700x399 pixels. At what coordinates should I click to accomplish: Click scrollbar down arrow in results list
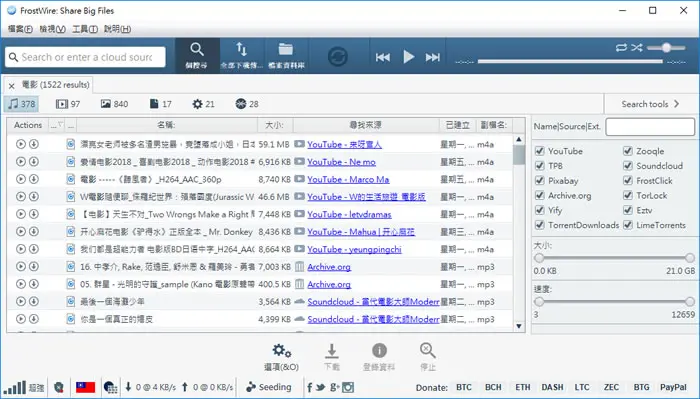point(519,326)
